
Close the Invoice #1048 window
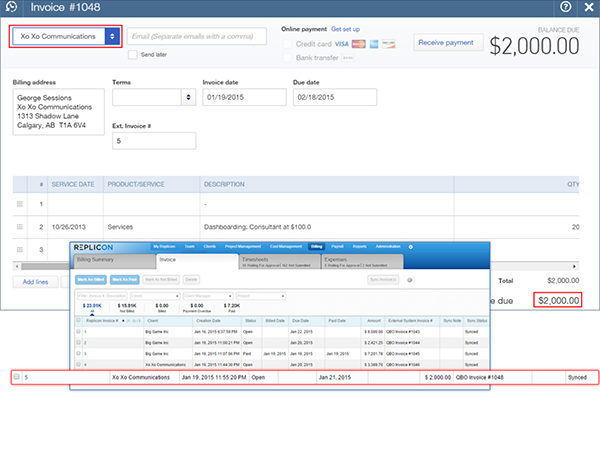pyautogui.click(x=589, y=7)
